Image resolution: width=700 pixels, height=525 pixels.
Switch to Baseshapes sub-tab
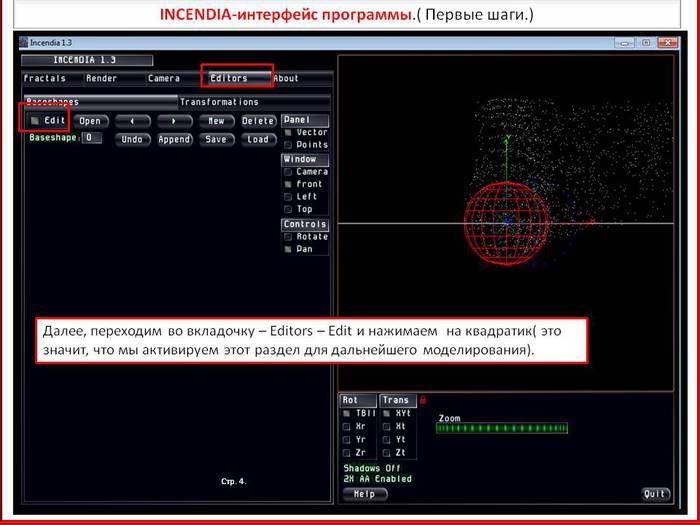click(x=101, y=102)
